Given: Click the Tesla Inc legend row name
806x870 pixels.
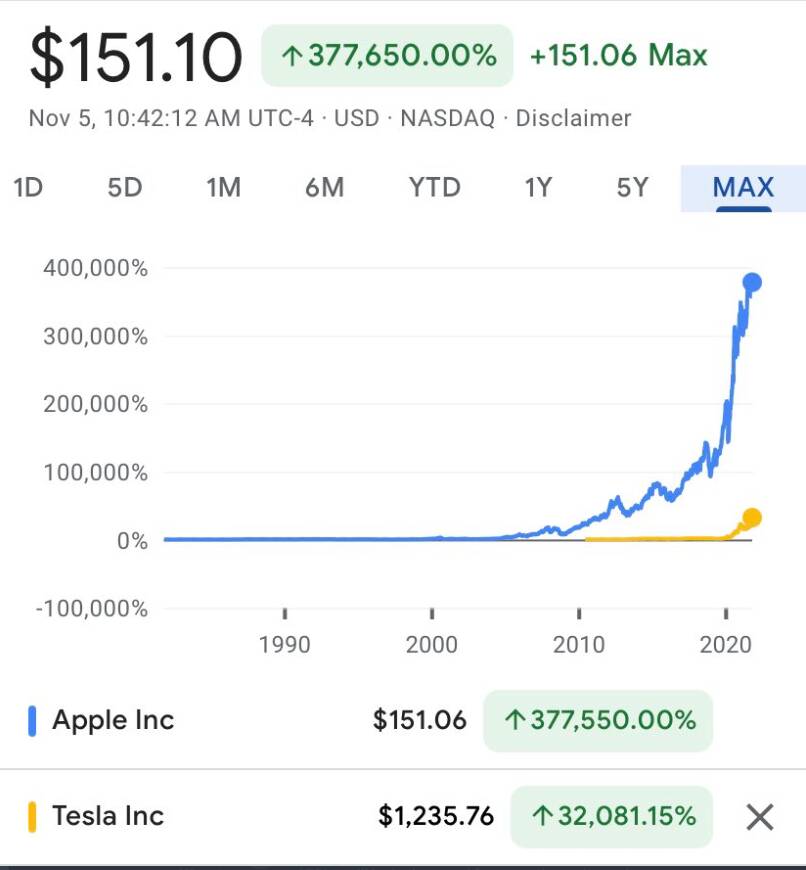Looking at the screenshot, I should pos(108,816).
